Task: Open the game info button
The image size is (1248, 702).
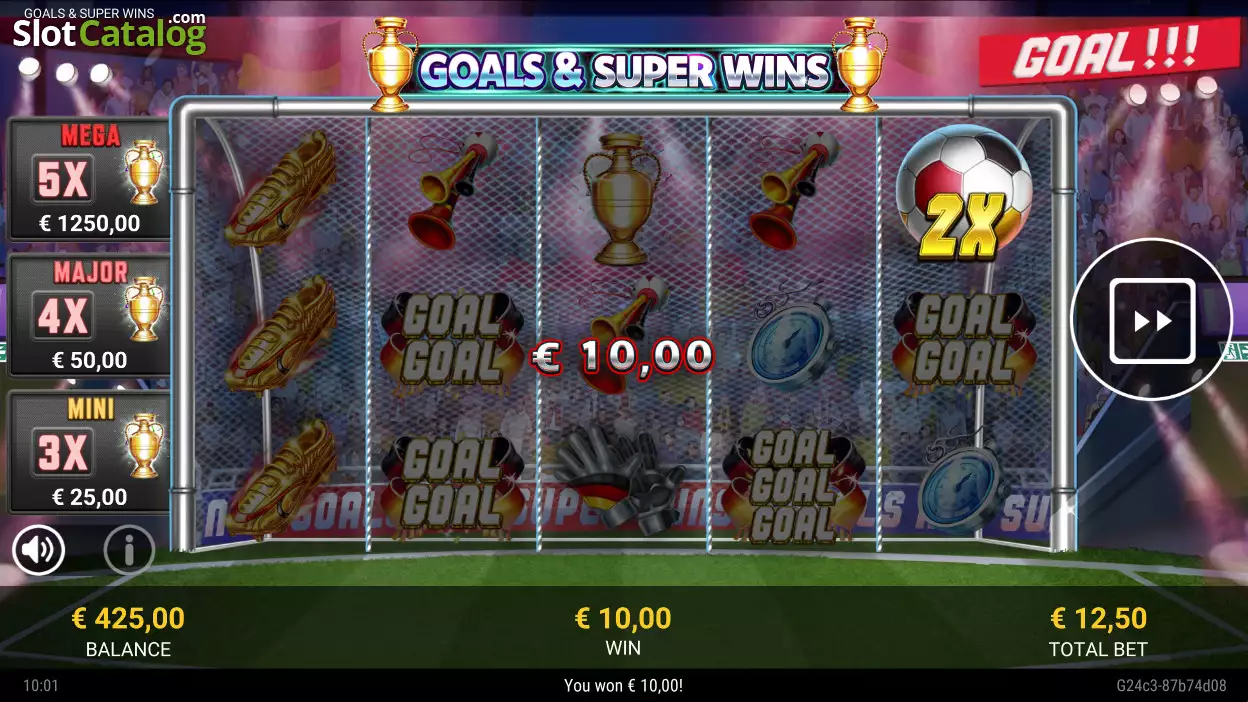Action: click(129, 549)
